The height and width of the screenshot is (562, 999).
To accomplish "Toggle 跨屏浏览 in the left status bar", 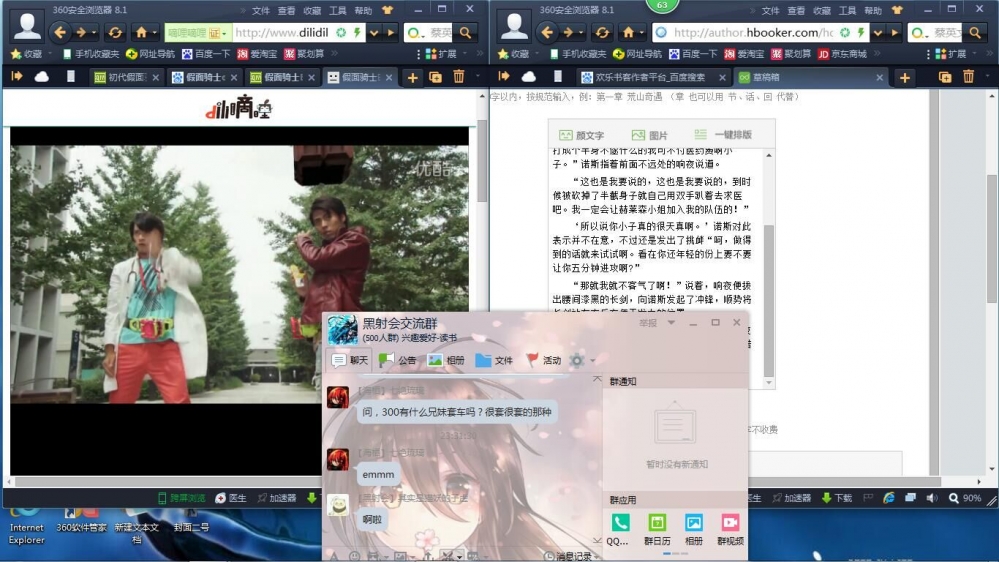I will (182, 498).
